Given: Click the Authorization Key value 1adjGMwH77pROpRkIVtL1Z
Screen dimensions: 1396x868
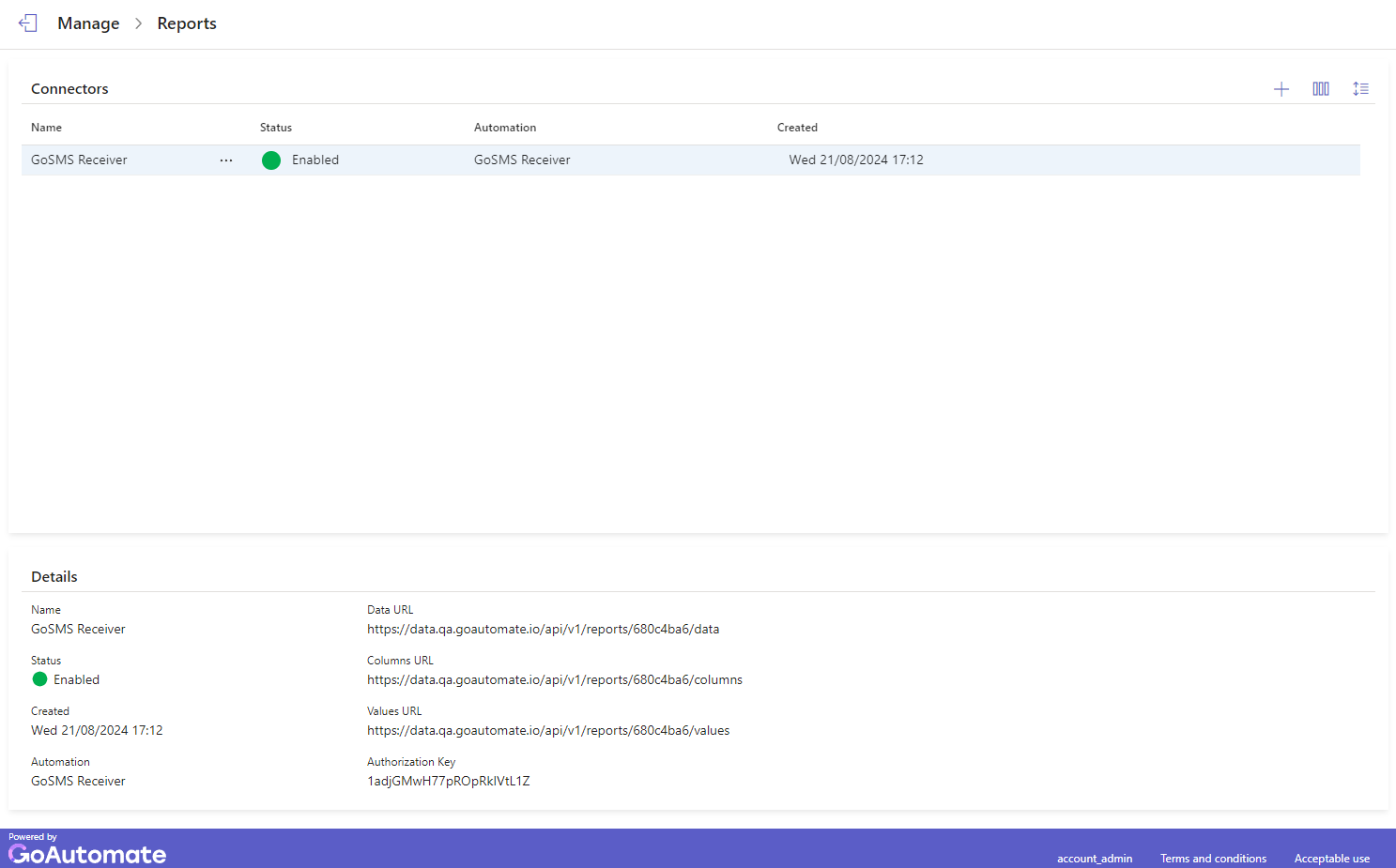Looking at the screenshot, I should (x=449, y=782).
